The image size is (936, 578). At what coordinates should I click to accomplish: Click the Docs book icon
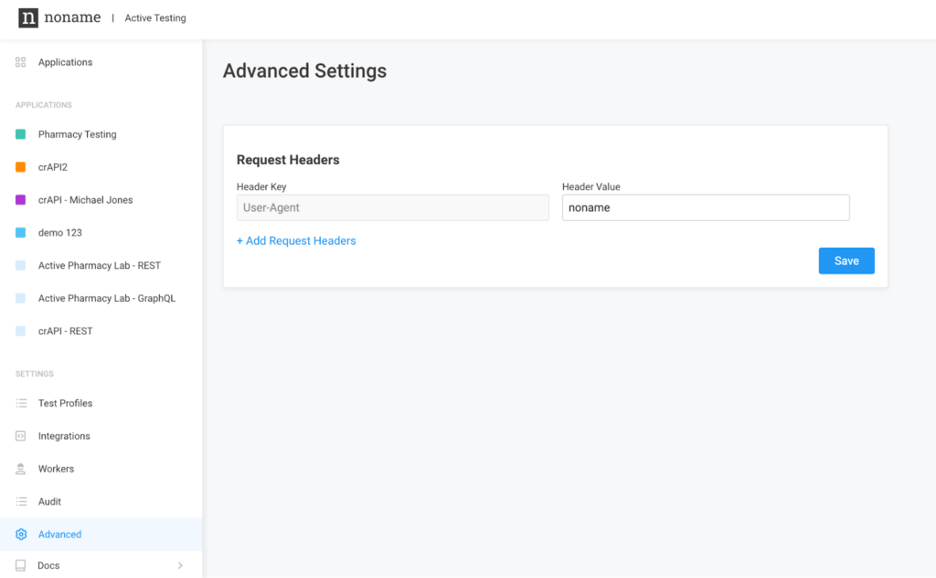21,566
